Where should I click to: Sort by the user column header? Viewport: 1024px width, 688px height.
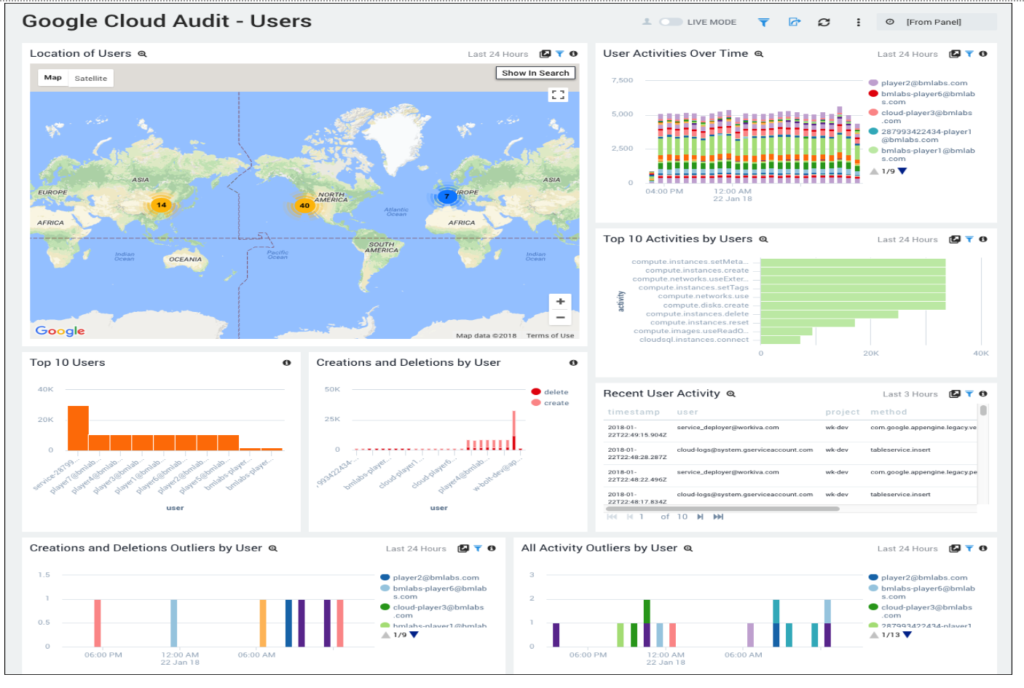pyautogui.click(x=688, y=413)
